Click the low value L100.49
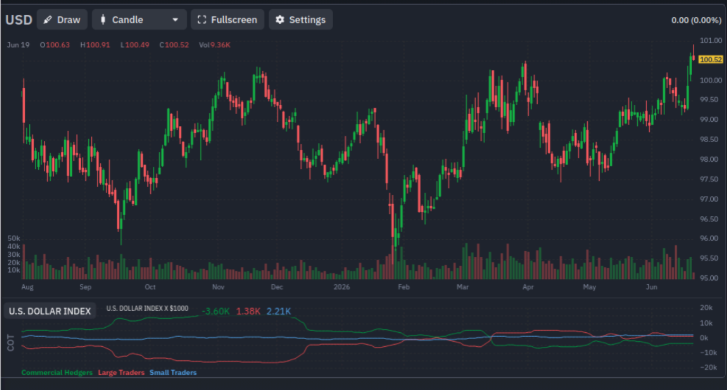The image size is (727, 390). coord(135,45)
